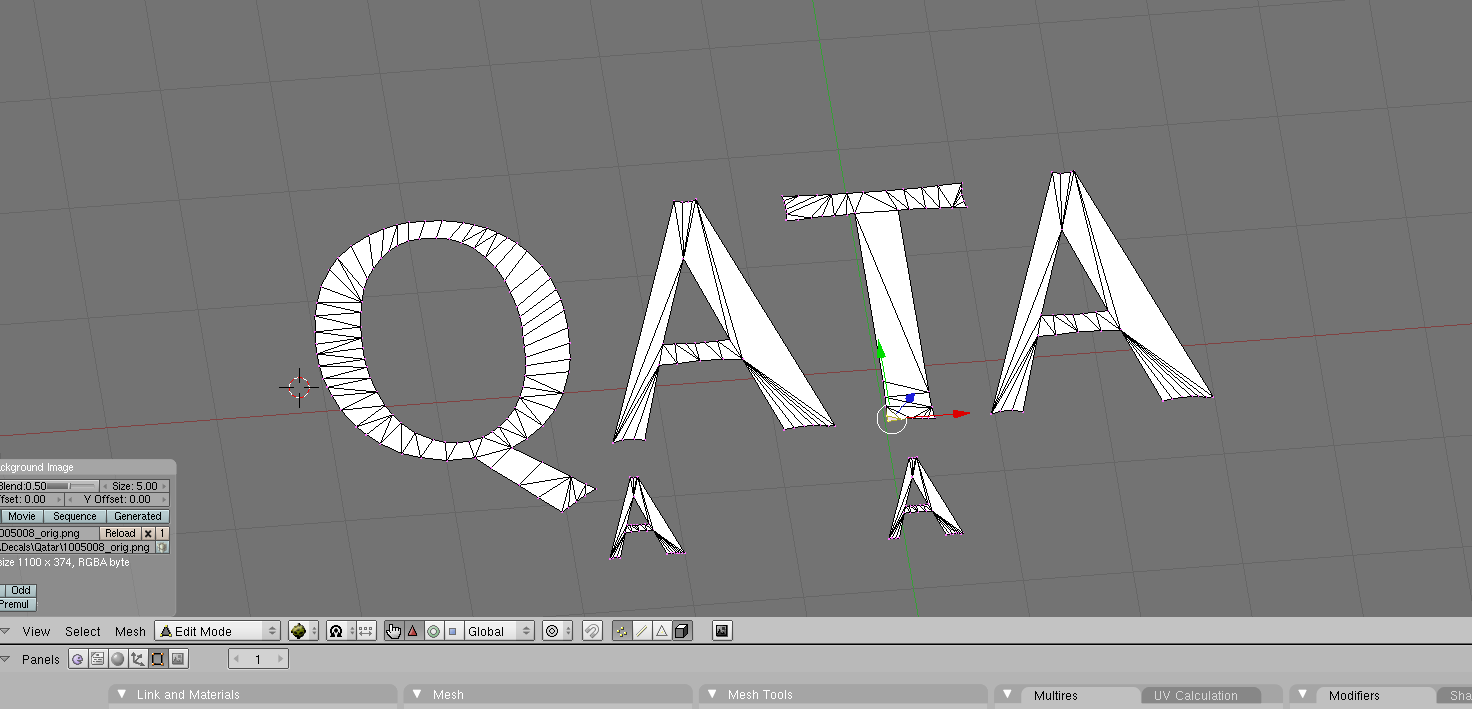Collapse the Multires panel
The height and width of the screenshot is (709, 1472).
1009,694
